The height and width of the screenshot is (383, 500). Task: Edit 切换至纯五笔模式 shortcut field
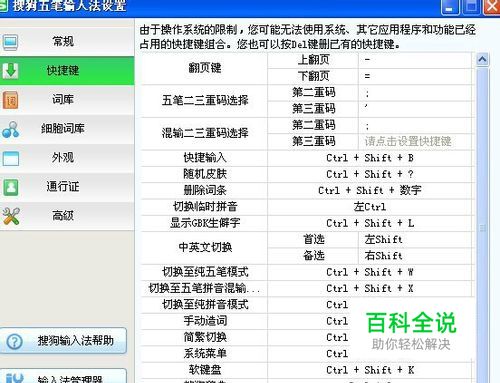click(x=370, y=272)
